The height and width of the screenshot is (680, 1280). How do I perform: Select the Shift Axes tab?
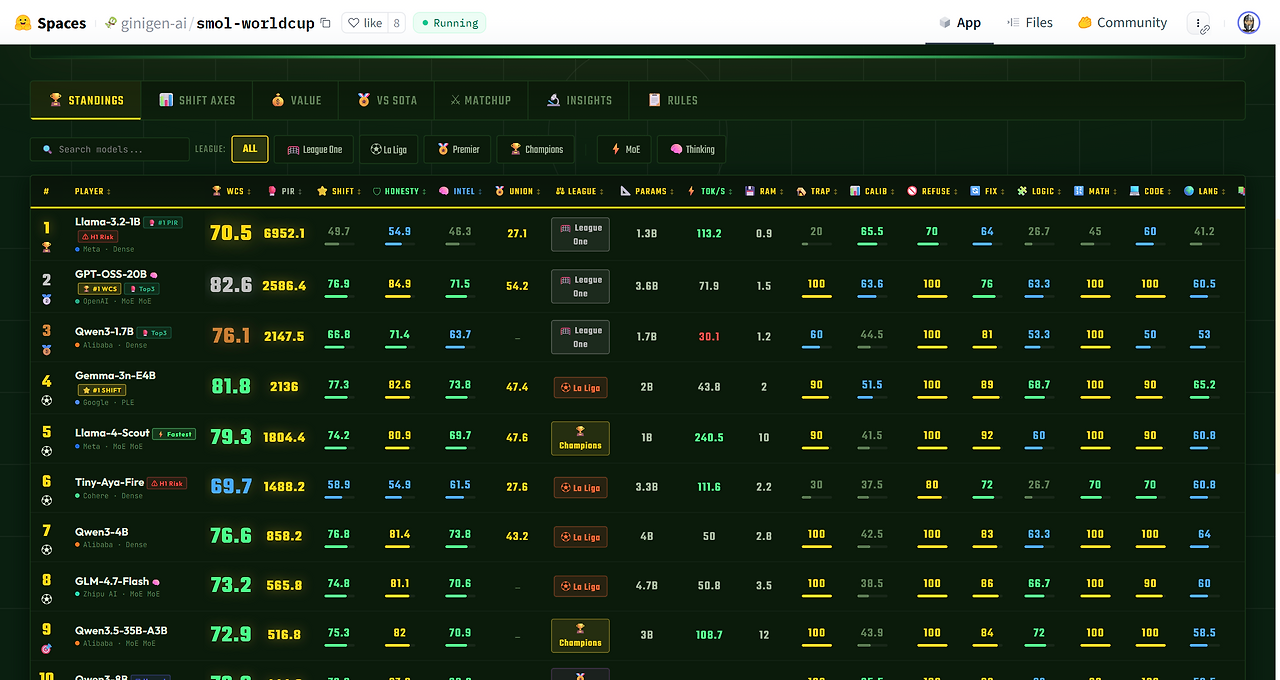point(198,100)
